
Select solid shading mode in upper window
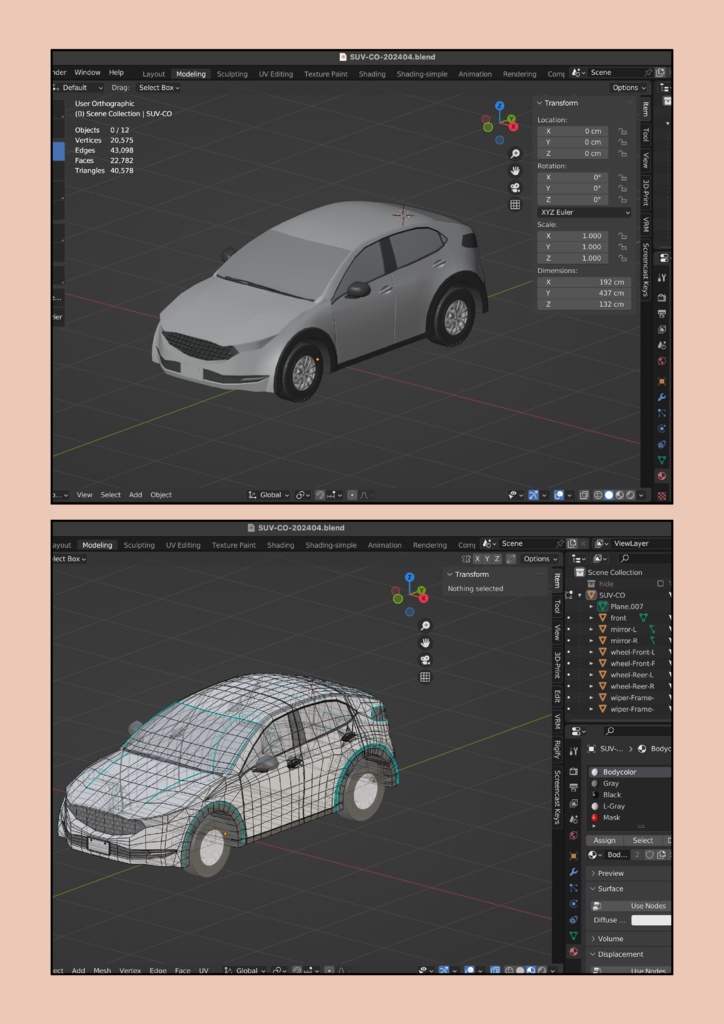click(x=609, y=495)
